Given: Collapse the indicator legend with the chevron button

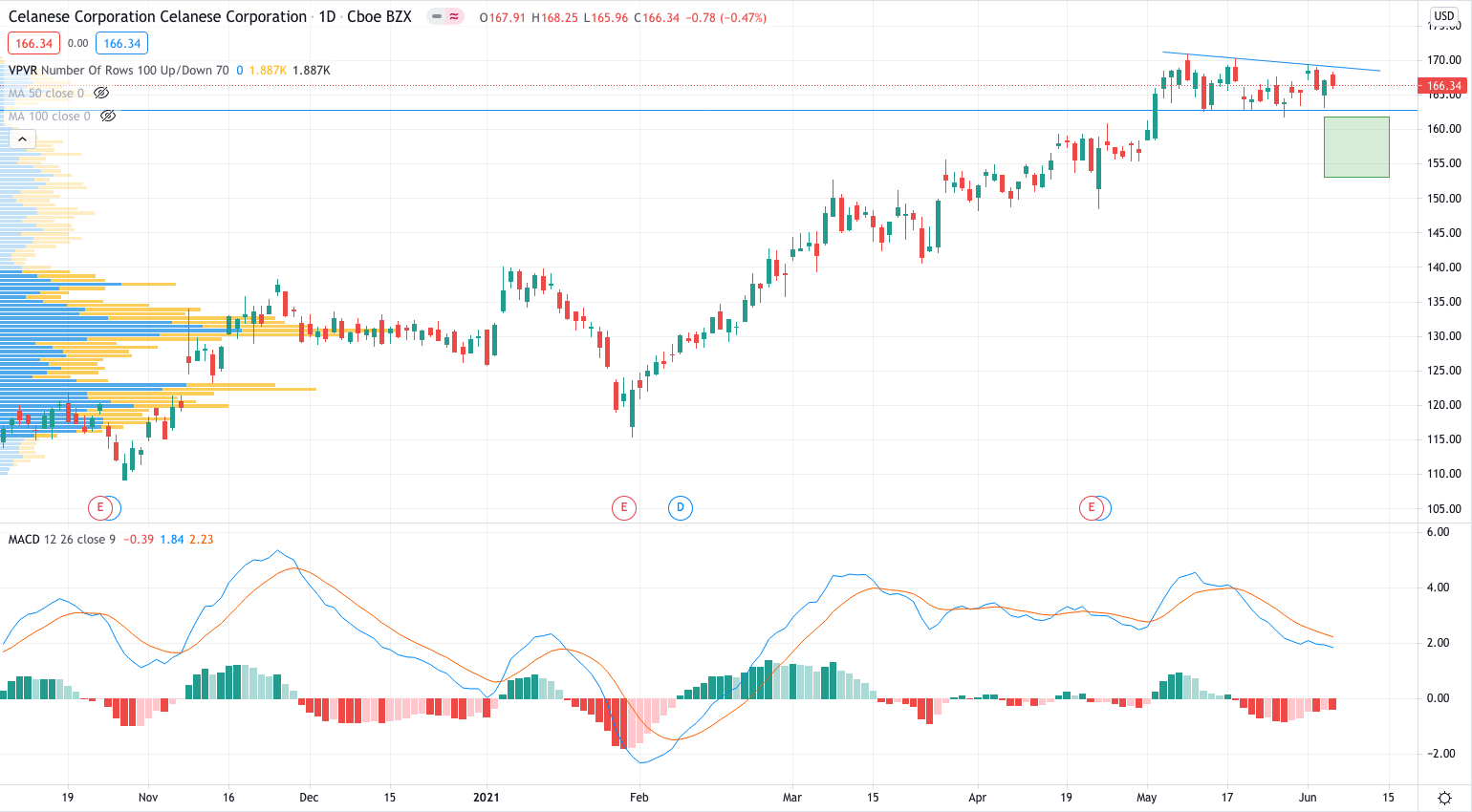Looking at the screenshot, I should click(x=22, y=139).
